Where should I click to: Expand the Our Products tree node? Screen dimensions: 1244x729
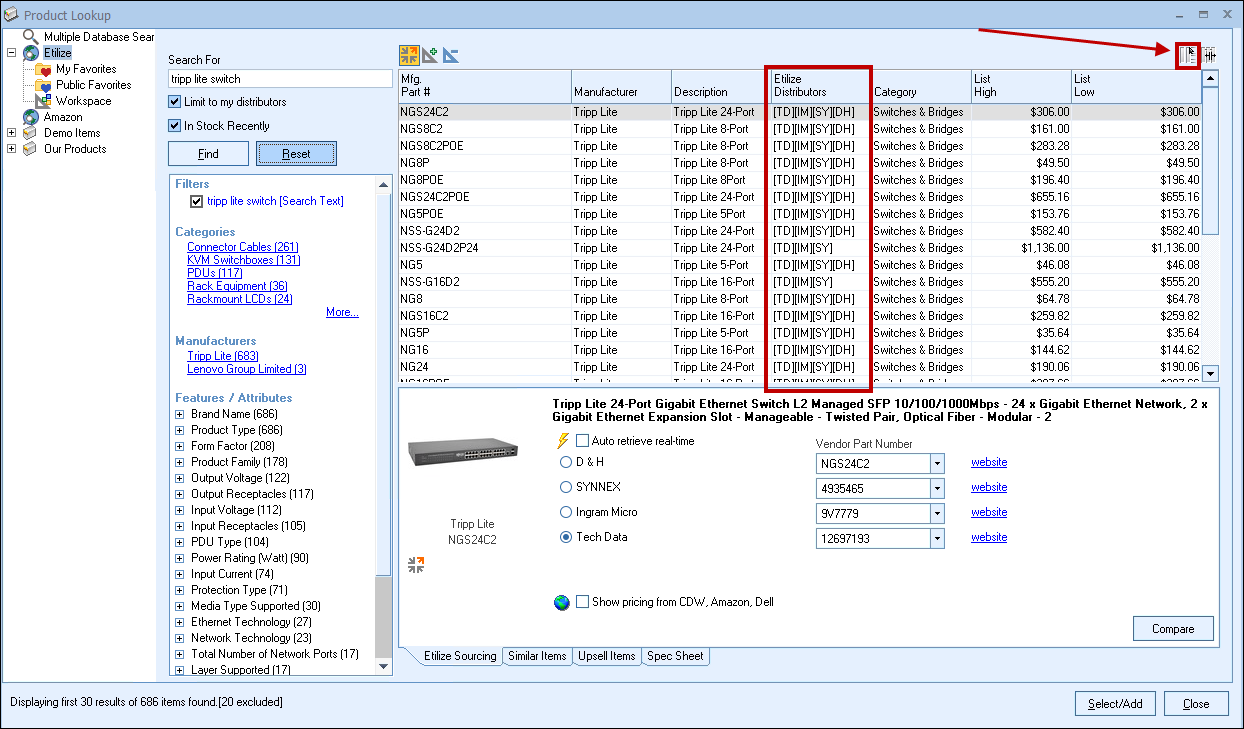pos(11,149)
